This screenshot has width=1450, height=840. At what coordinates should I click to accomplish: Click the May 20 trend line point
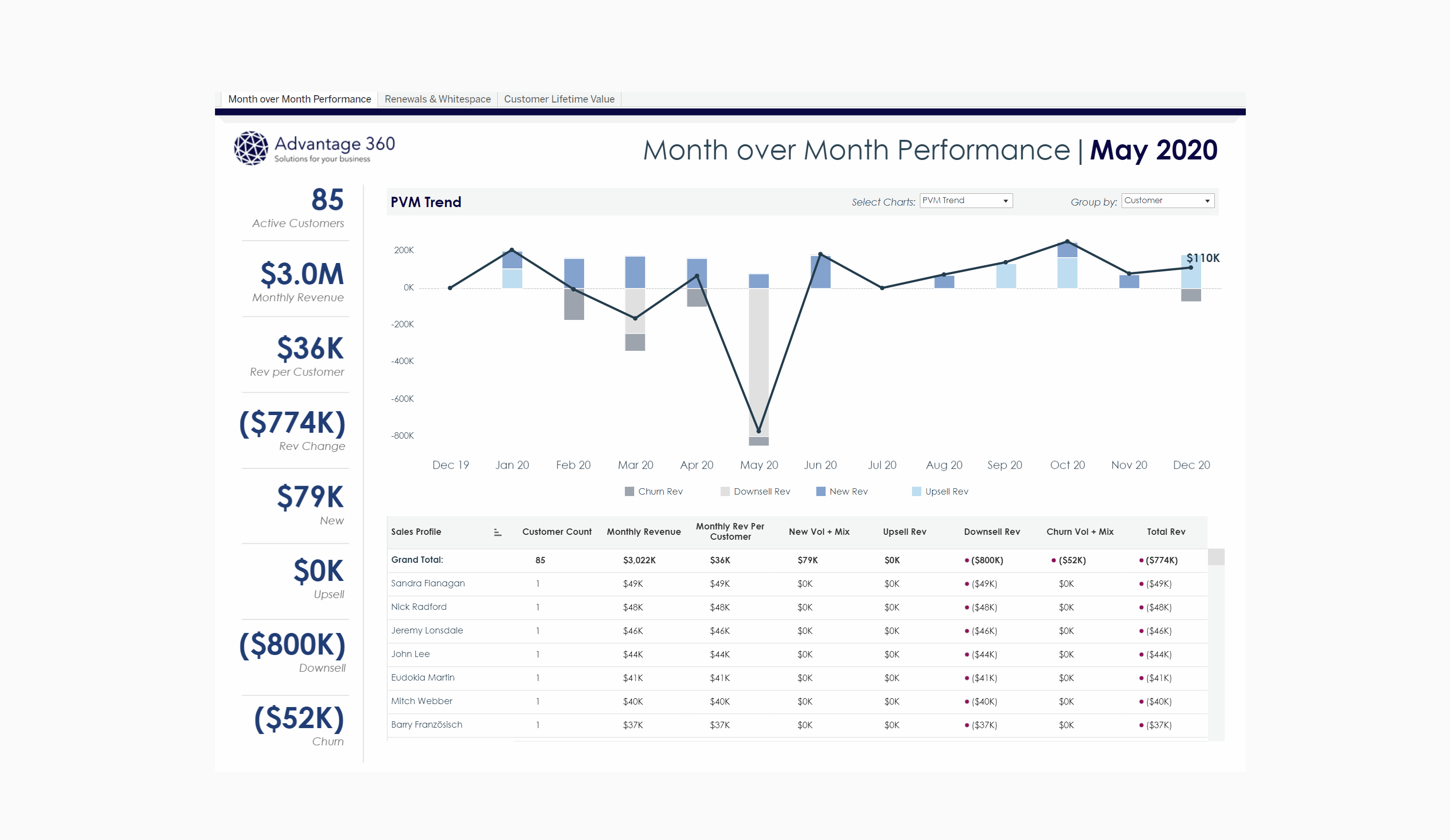click(758, 430)
